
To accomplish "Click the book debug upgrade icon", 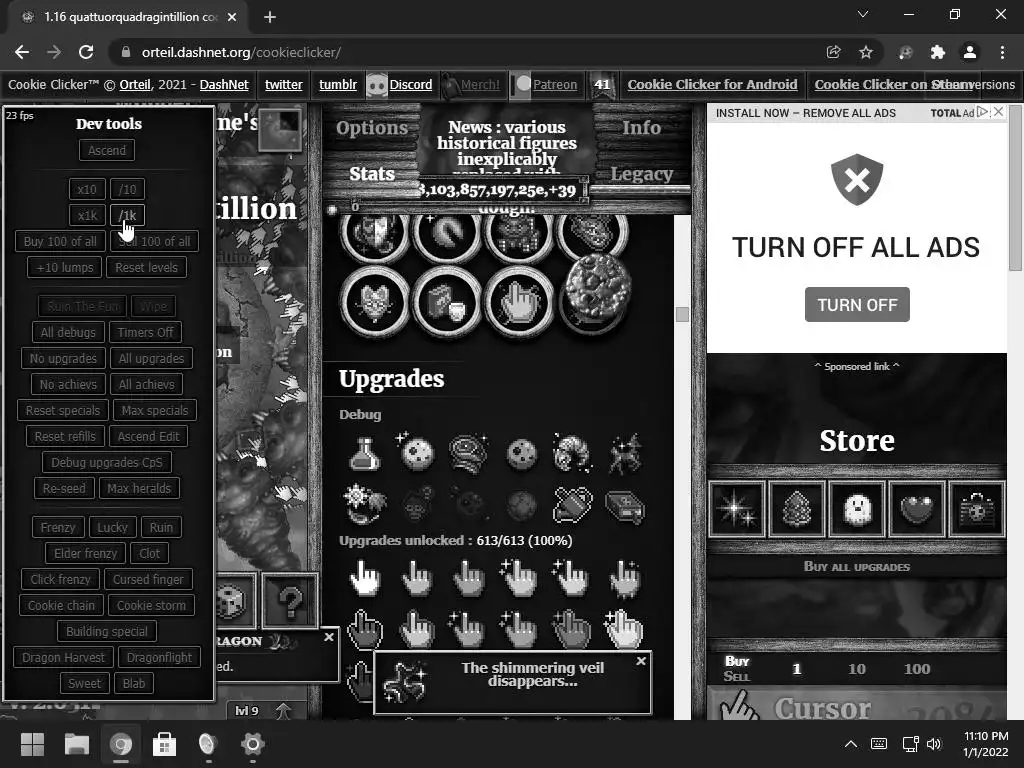I will 624,506.
